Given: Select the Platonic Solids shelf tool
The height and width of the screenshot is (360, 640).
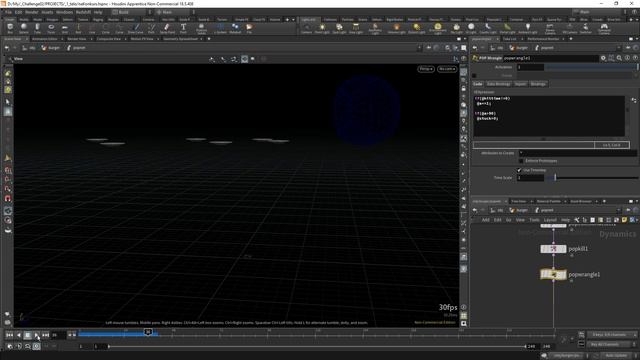Looking at the screenshot, I should [201, 28].
